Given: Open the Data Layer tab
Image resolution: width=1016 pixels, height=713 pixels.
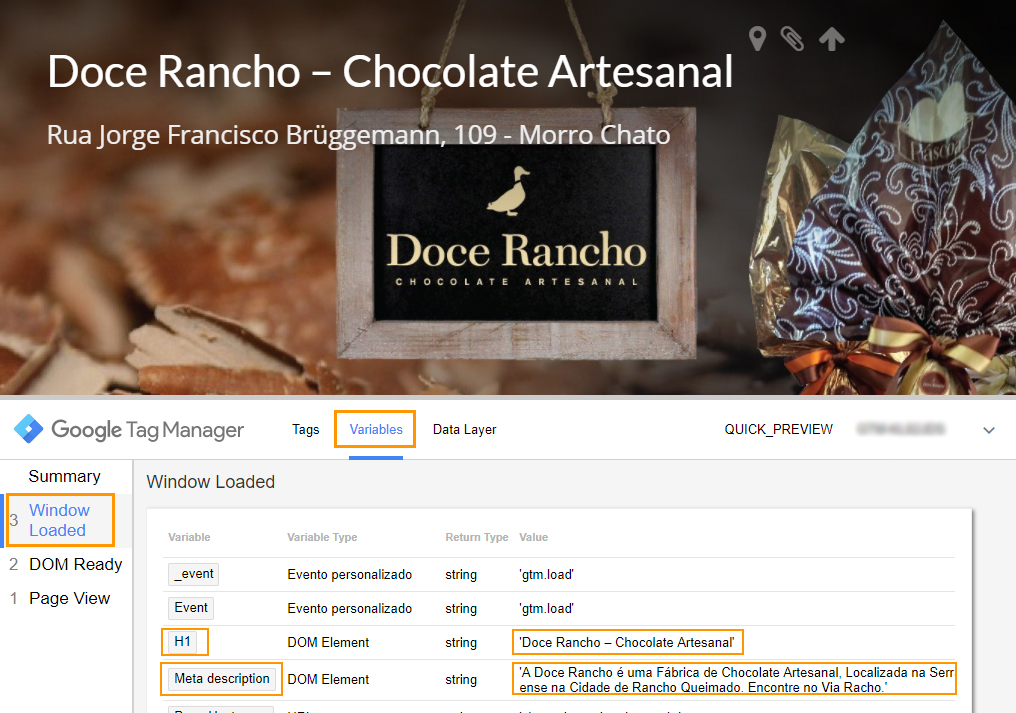Looking at the screenshot, I should (x=465, y=429).
